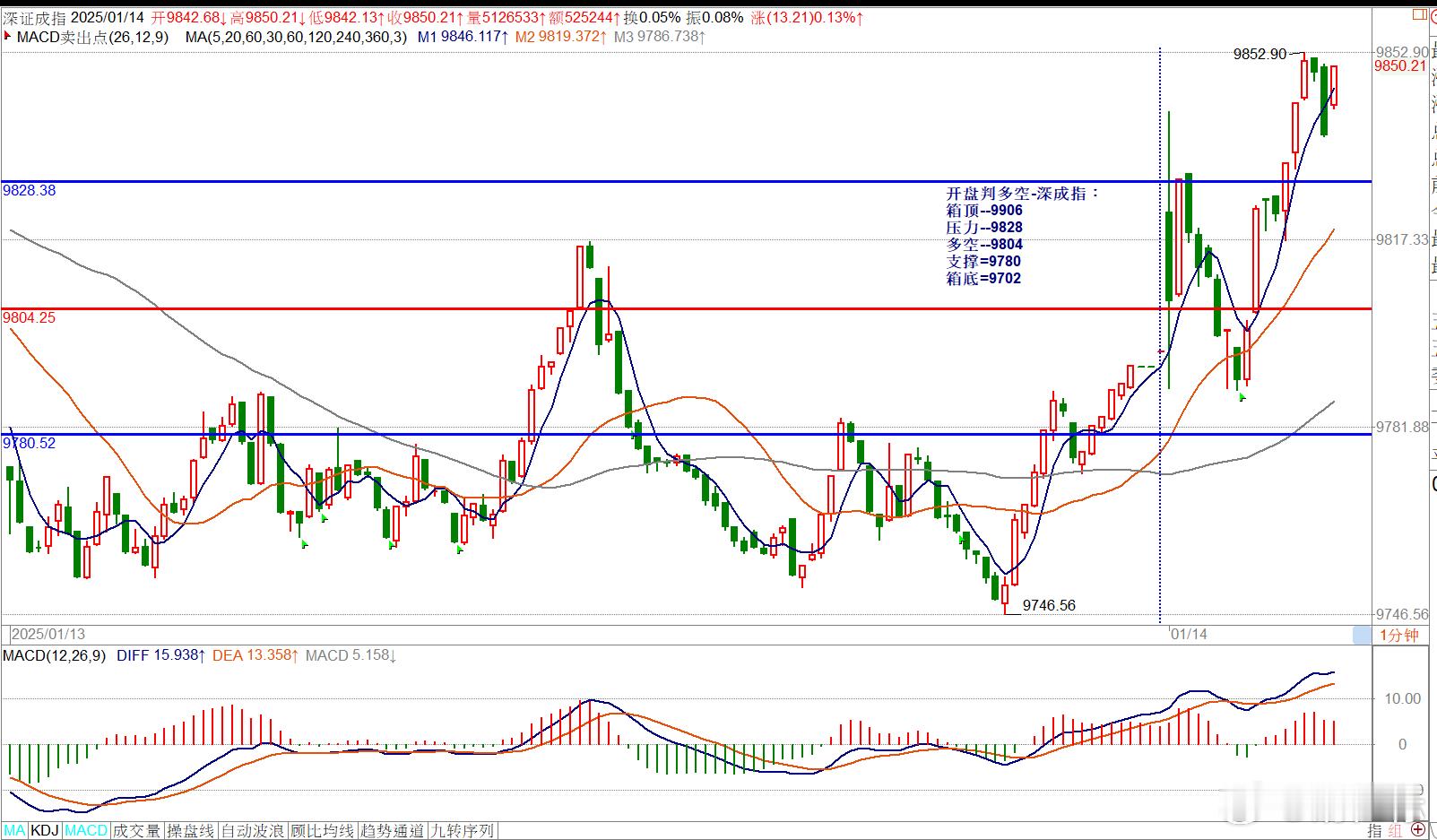Select the MACD indicator tab

tap(86, 831)
